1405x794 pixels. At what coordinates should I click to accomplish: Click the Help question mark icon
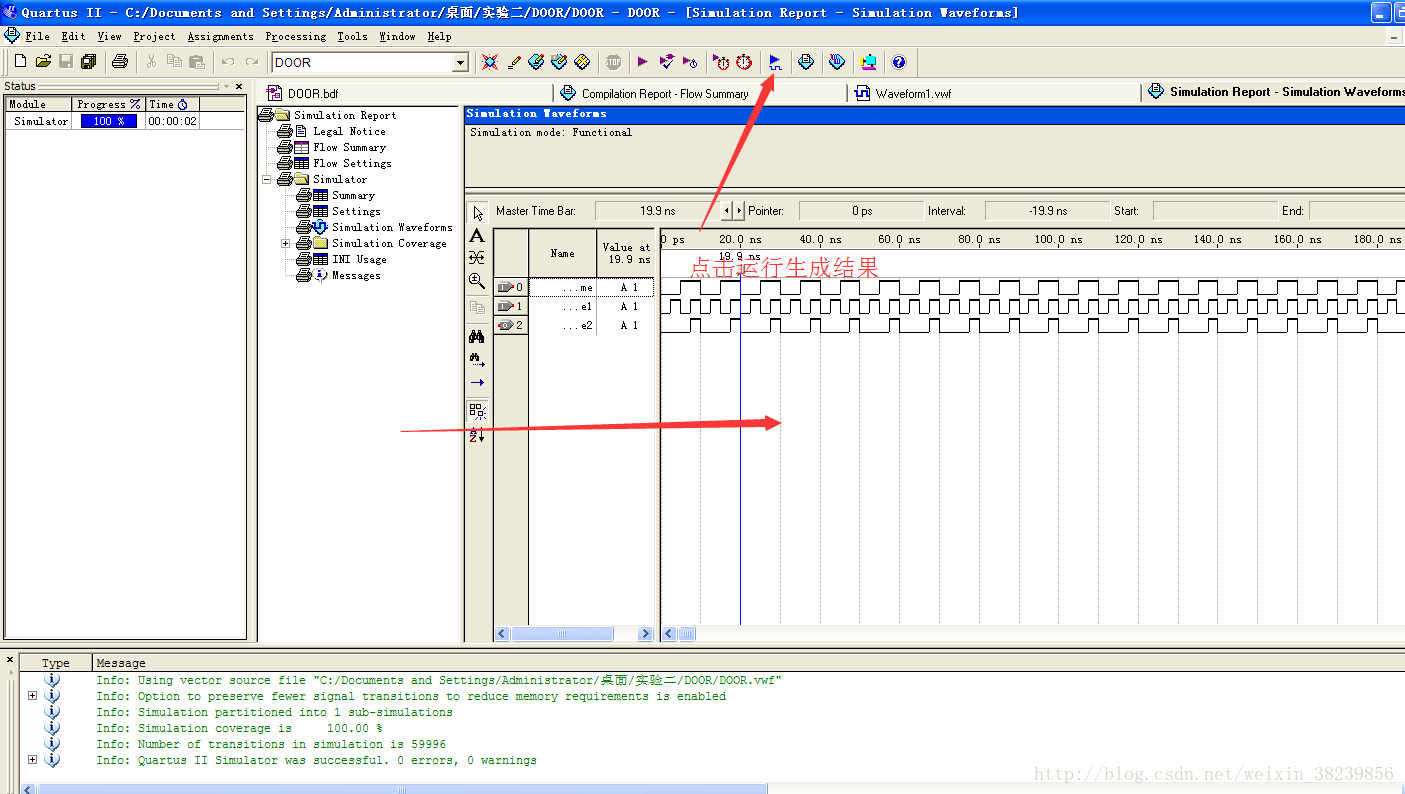tap(899, 62)
